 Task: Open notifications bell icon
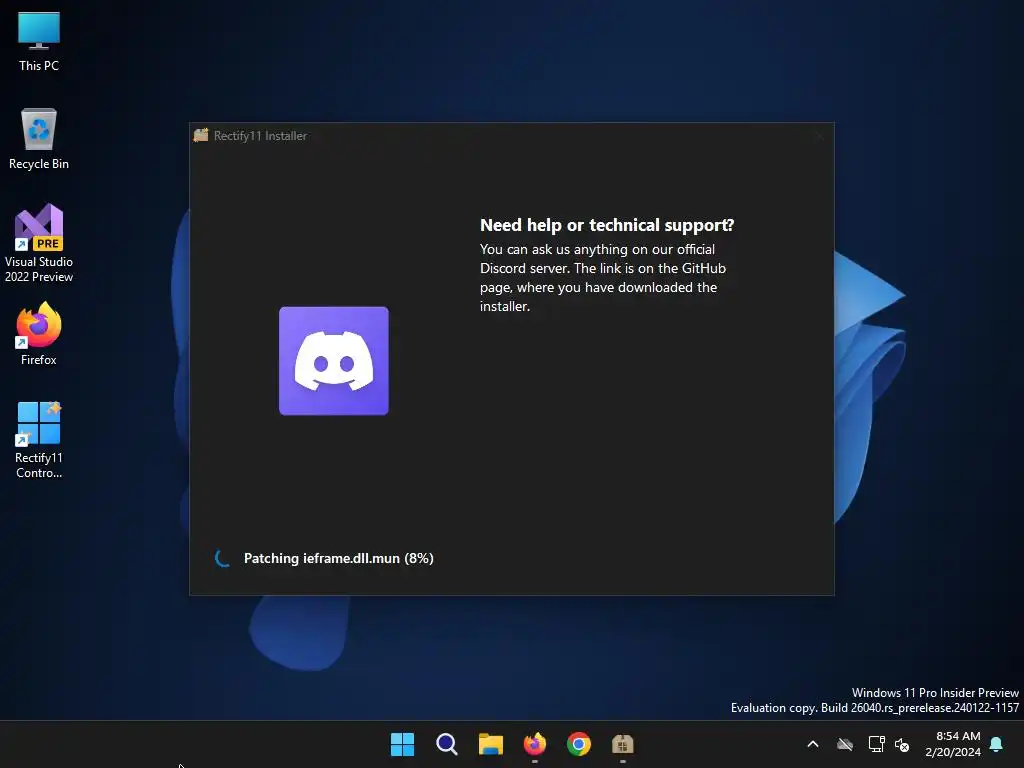point(997,744)
